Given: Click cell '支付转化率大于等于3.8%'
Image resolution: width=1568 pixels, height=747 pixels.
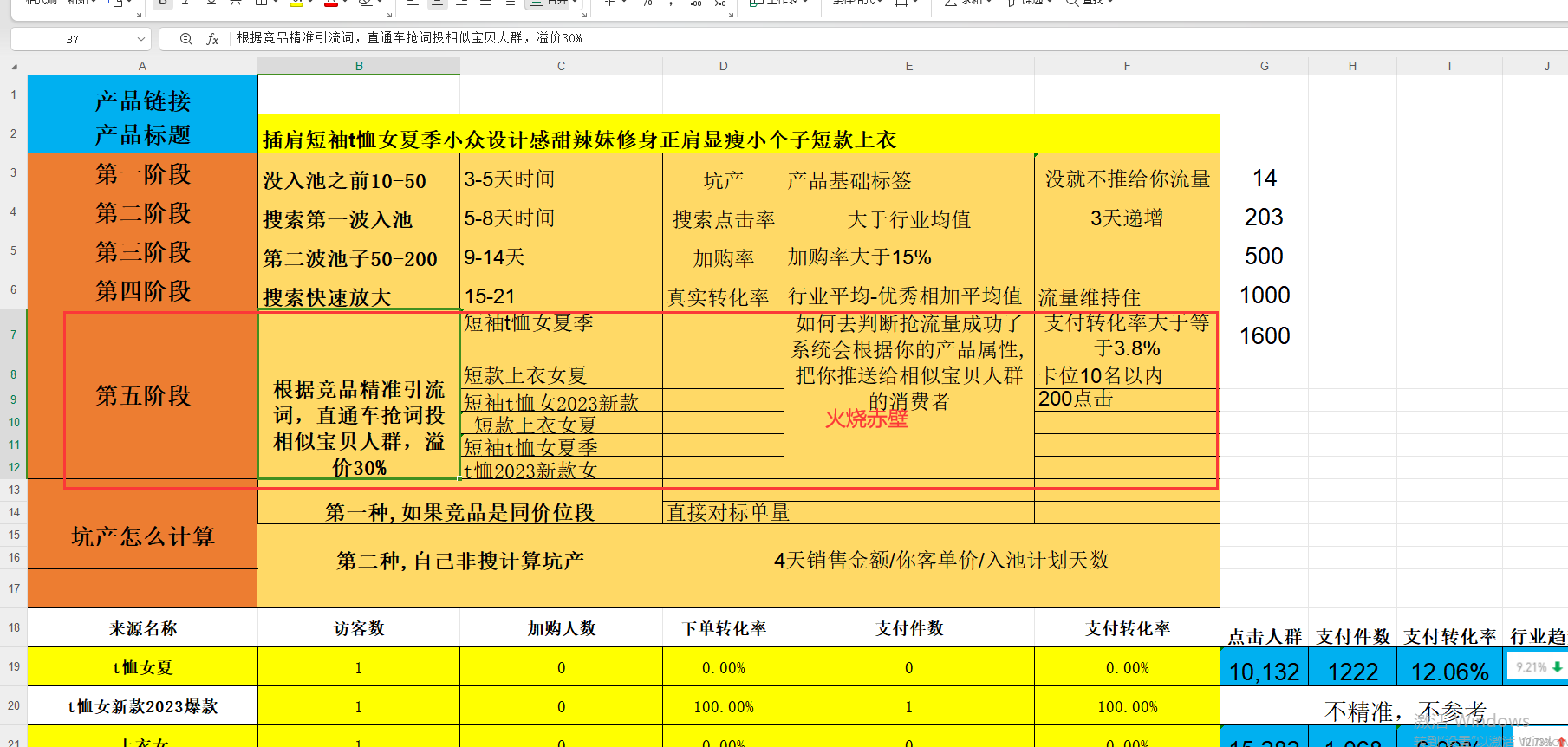Looking at the screenshot, I should (x=1127, y=335).
